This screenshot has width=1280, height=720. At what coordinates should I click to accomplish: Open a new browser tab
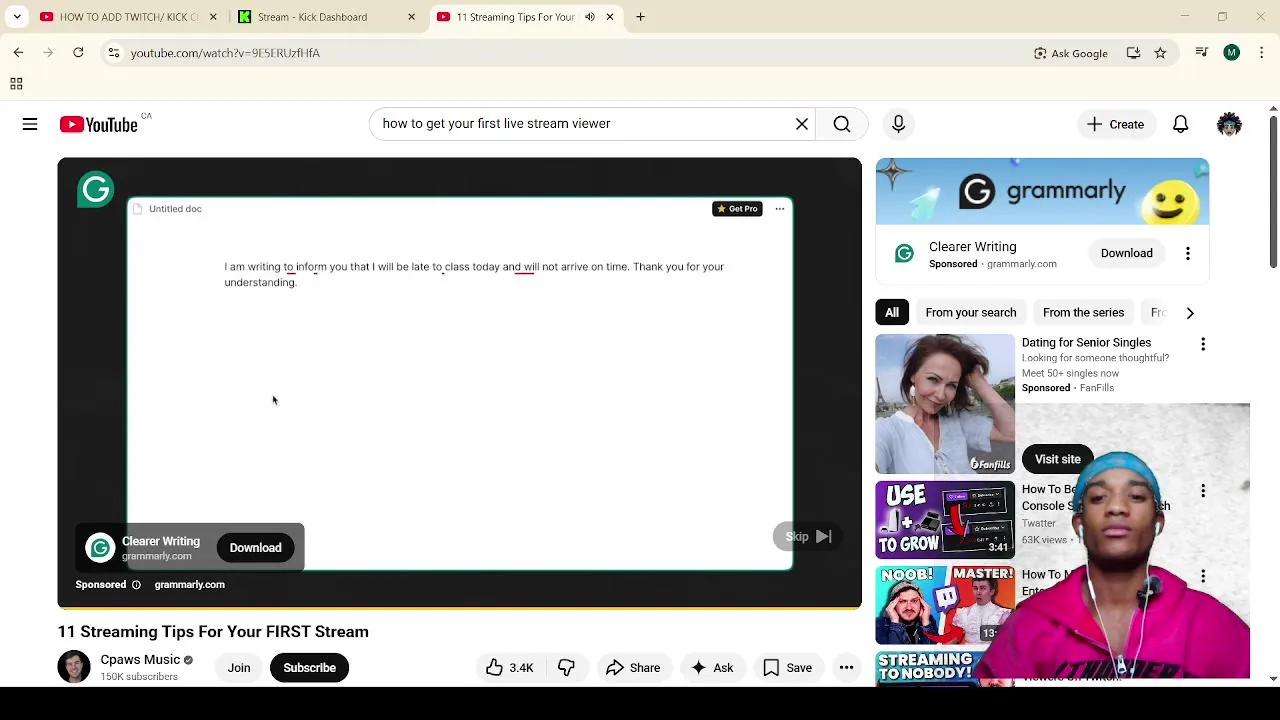(x=640, y=17)
